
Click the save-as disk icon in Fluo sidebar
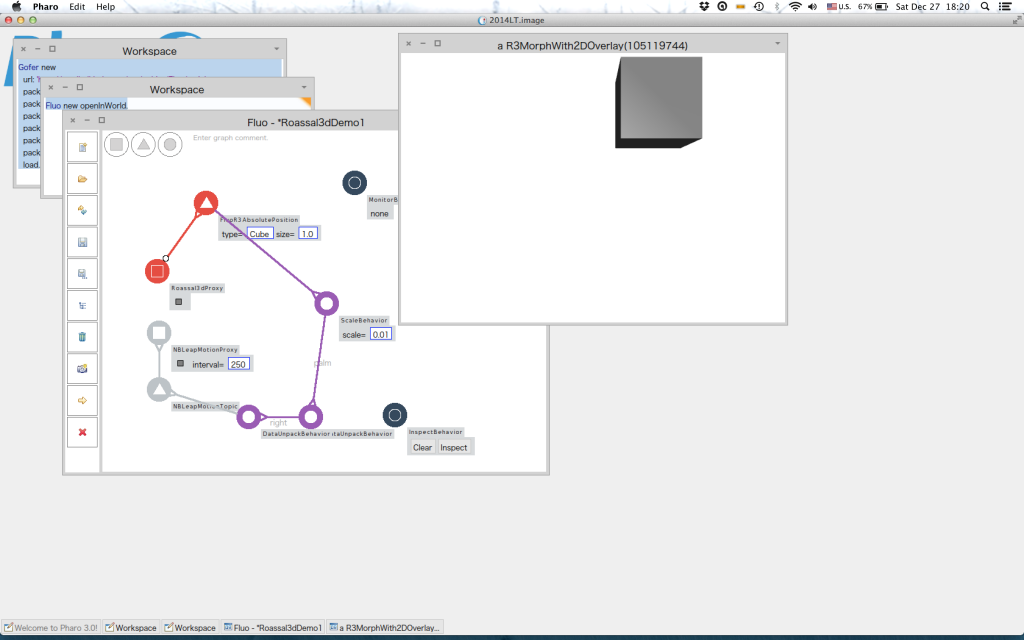click(x=82, y=274)
